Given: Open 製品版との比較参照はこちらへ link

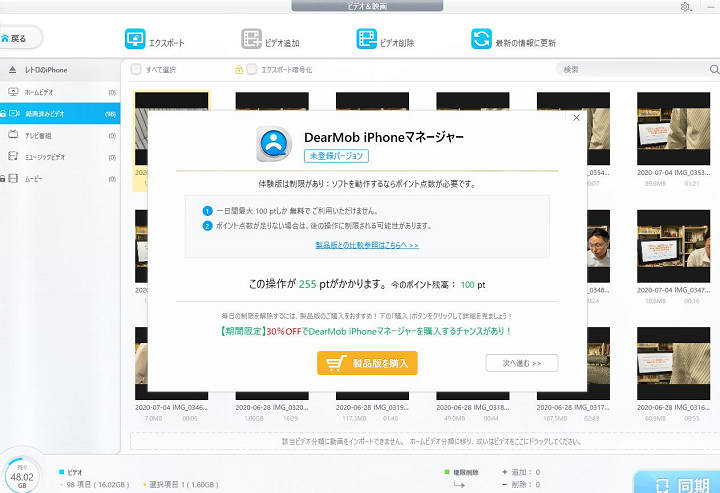Looking at the screenshot, I should [x=367, y=245].
